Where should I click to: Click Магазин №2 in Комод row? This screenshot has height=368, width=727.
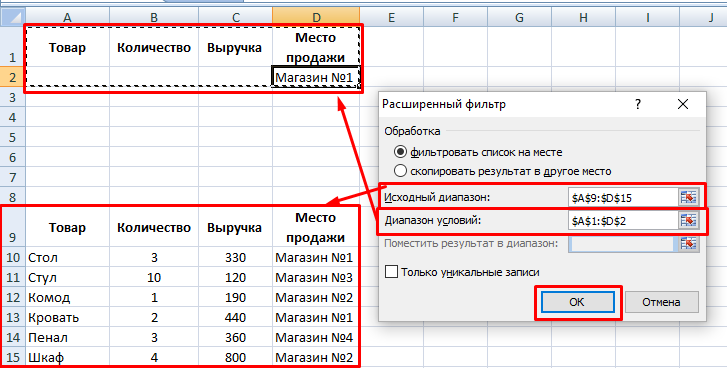click(316, 298)
